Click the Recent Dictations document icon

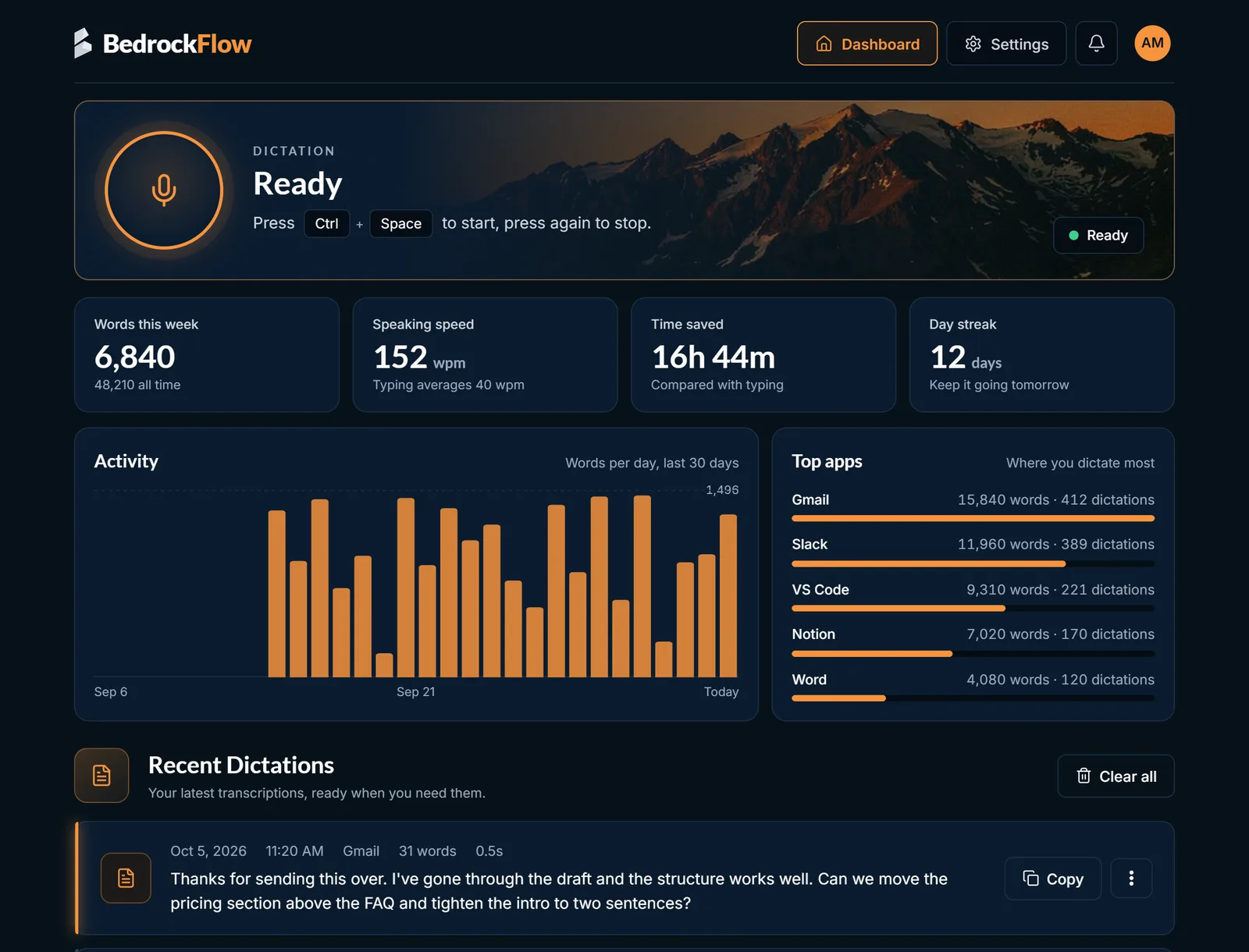pos(101,775)
